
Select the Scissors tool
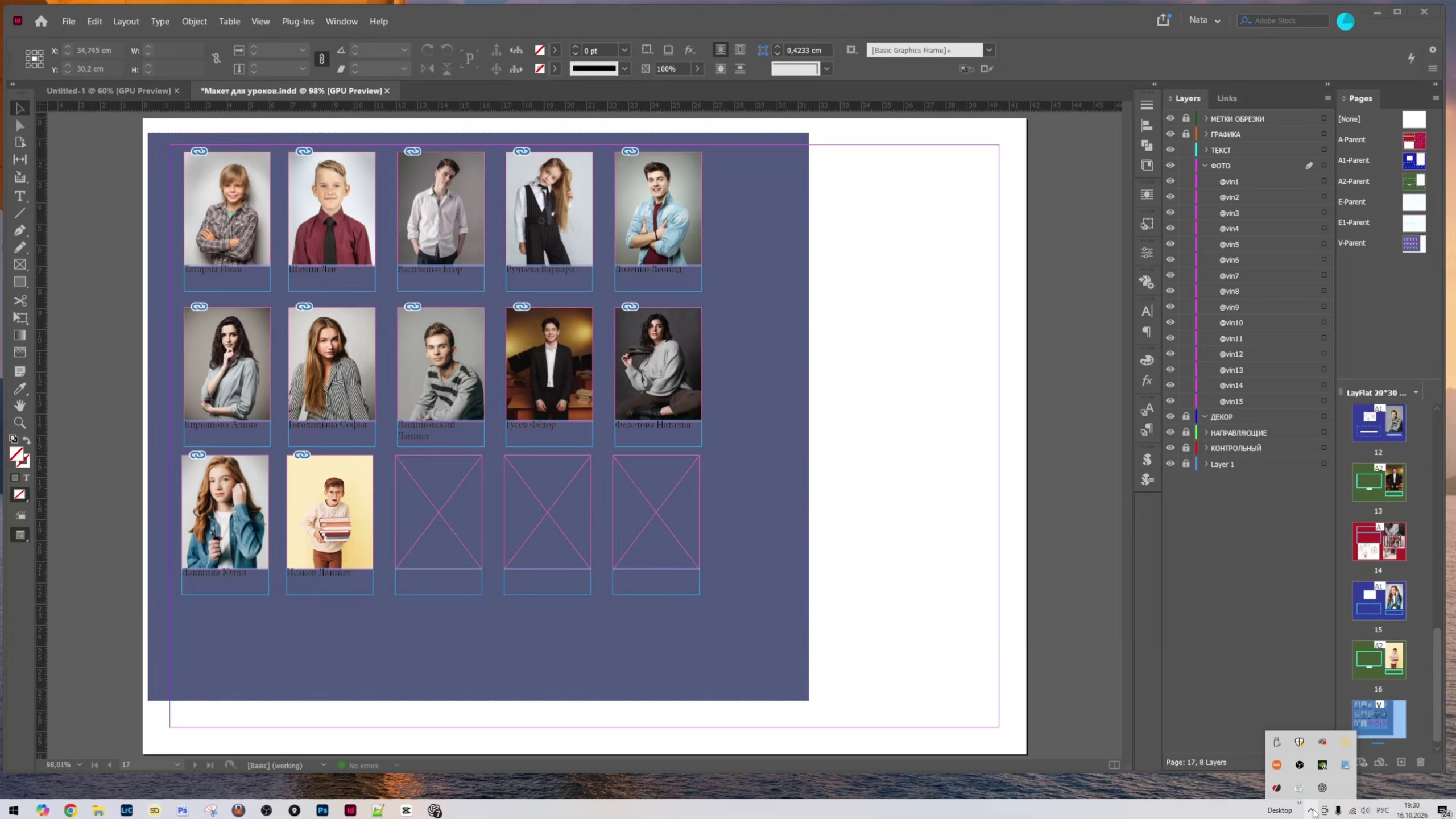20,300
